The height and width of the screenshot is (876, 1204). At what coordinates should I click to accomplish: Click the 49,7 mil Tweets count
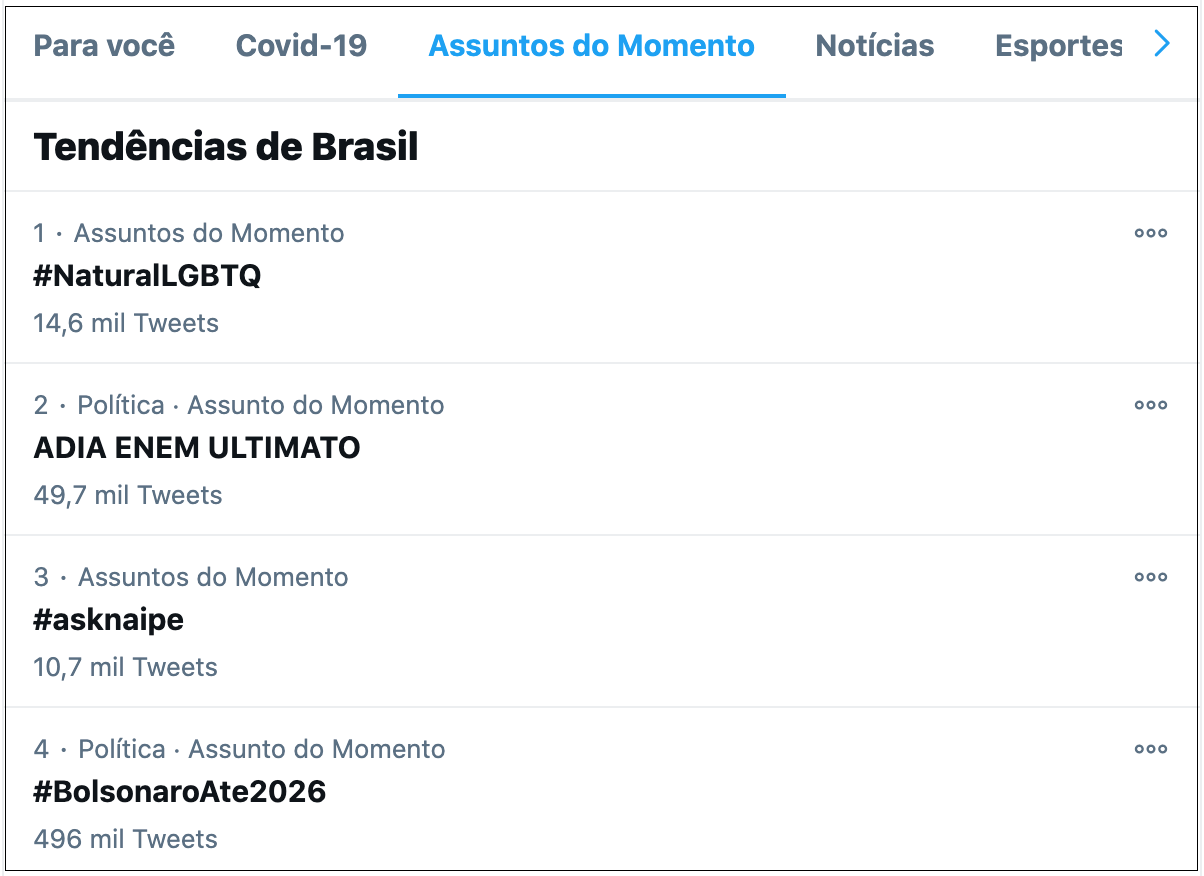pos(128,495)
